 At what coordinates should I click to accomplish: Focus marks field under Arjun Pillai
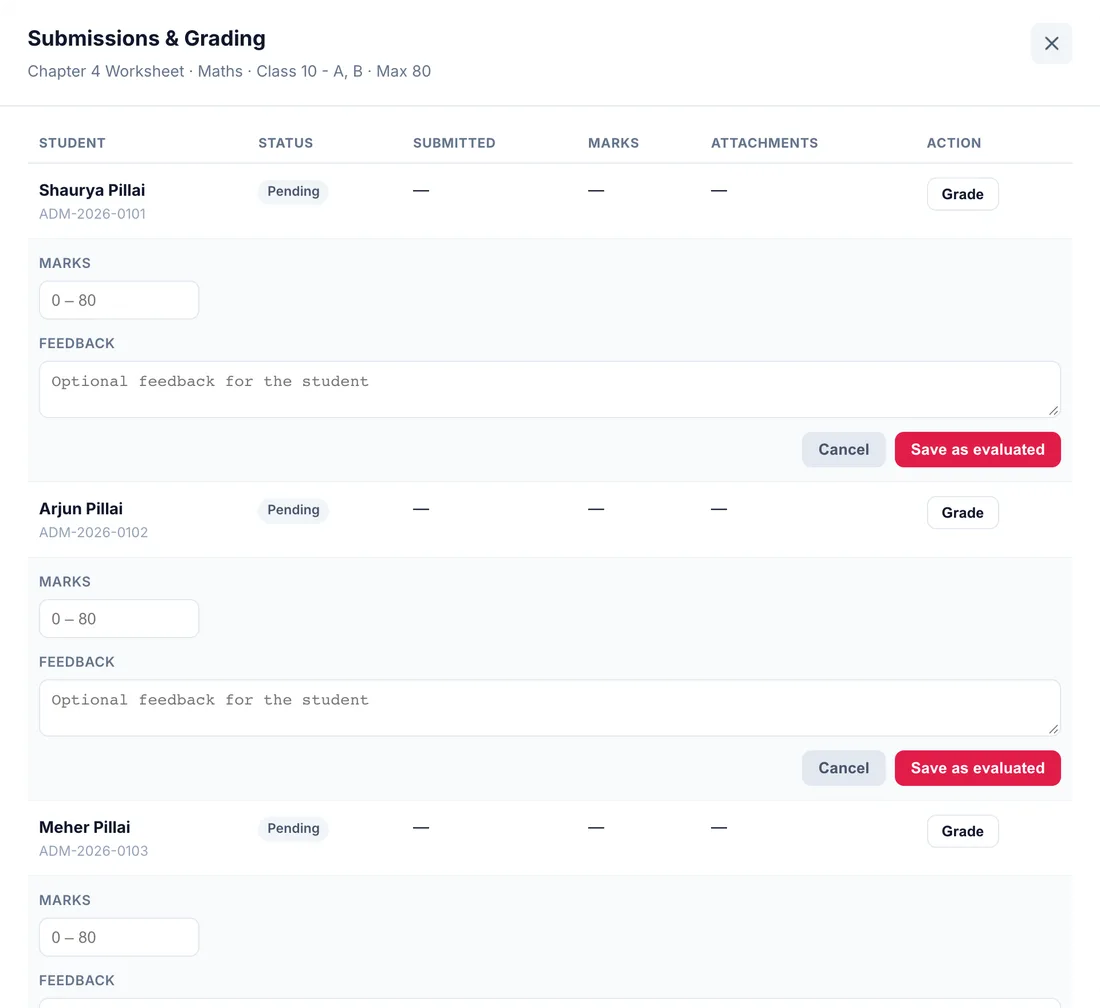(x=119, y=619)
